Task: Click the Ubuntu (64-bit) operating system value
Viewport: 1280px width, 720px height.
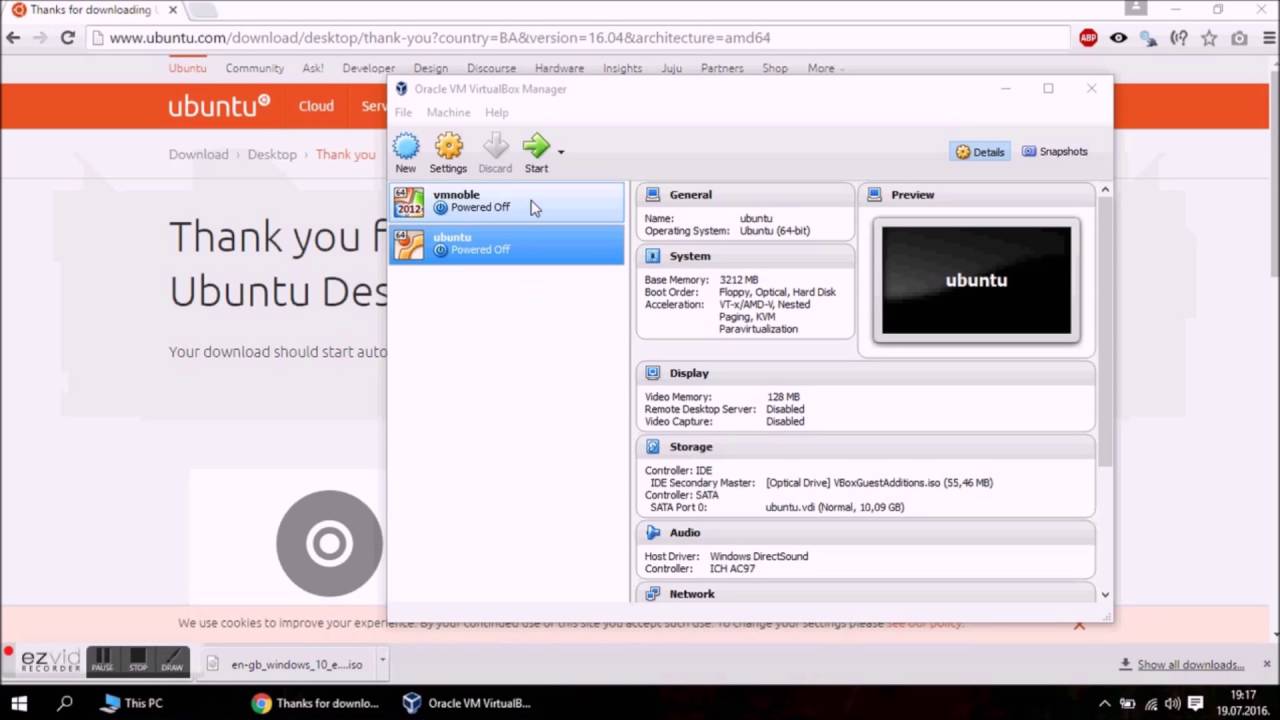Action: coord(775,231)
